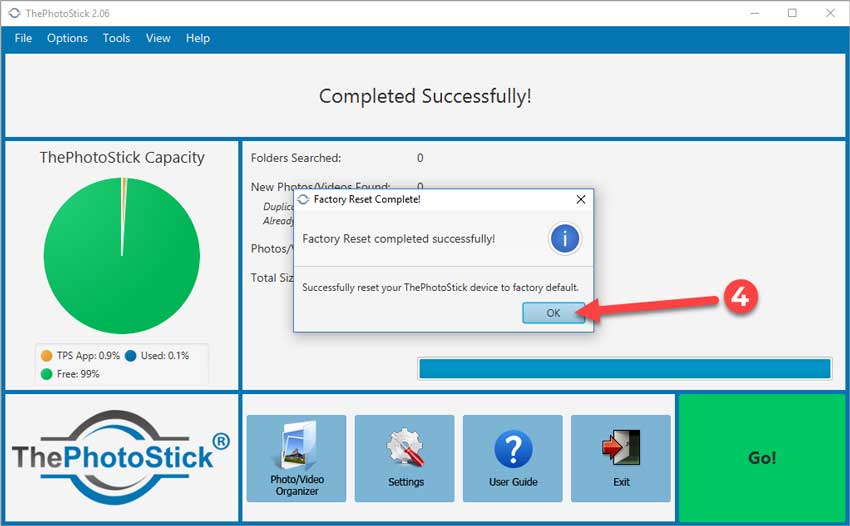Click the green Free legend swatch

47,374
